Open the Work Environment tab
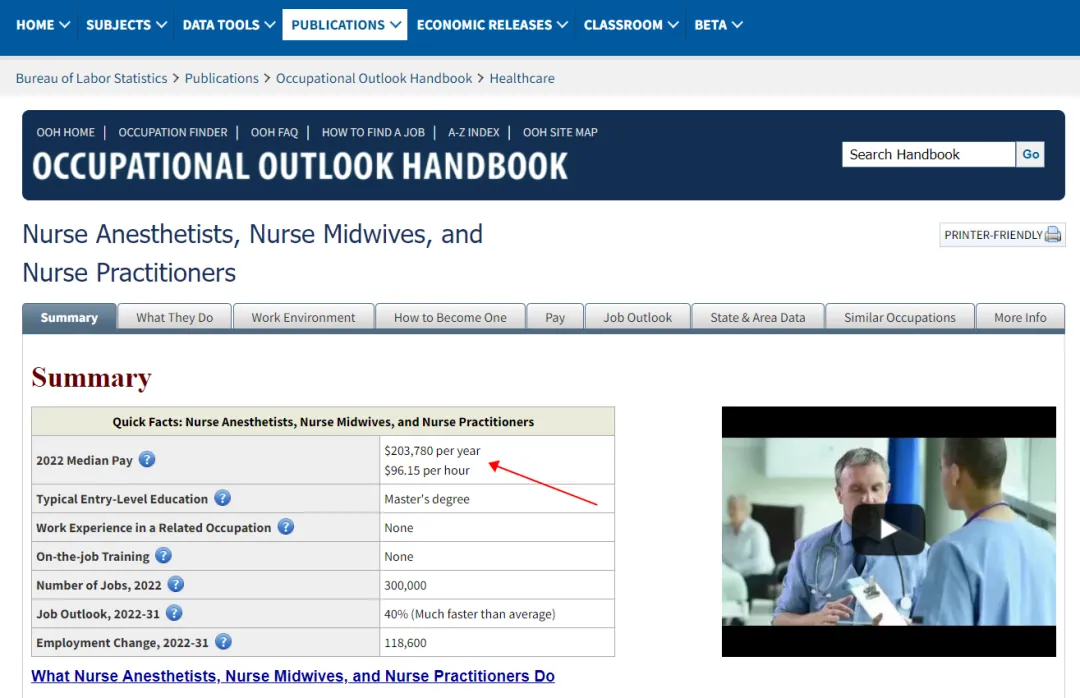Viewport: 1080px width, 698px height. coord(303,318)
